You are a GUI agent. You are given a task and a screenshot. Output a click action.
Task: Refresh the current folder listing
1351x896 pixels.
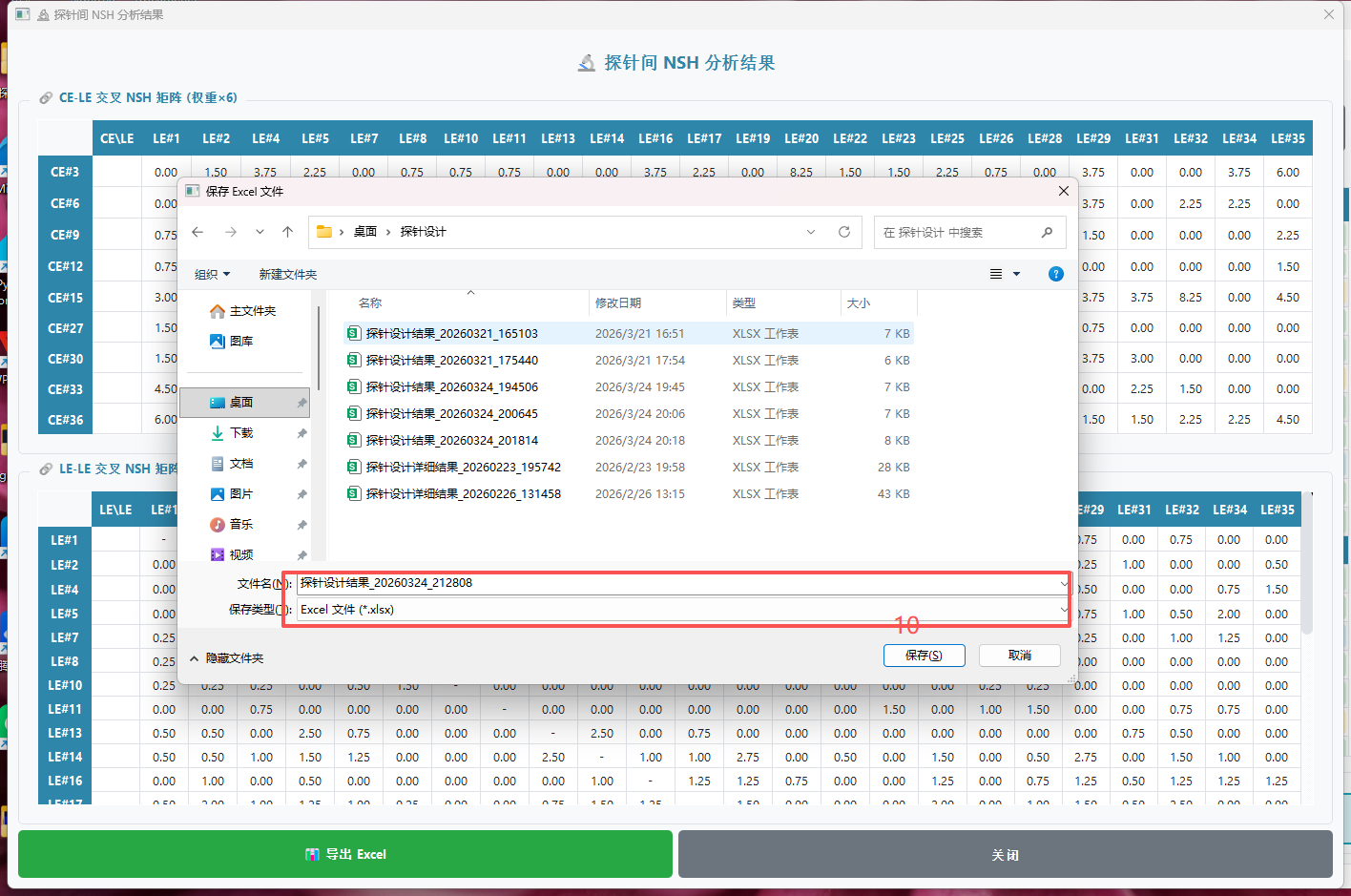[x=843, y=232]
